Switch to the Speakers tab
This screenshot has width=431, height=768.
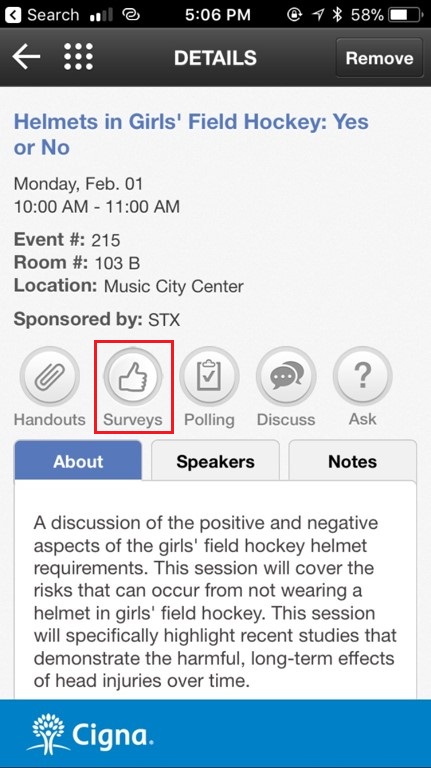216,460
